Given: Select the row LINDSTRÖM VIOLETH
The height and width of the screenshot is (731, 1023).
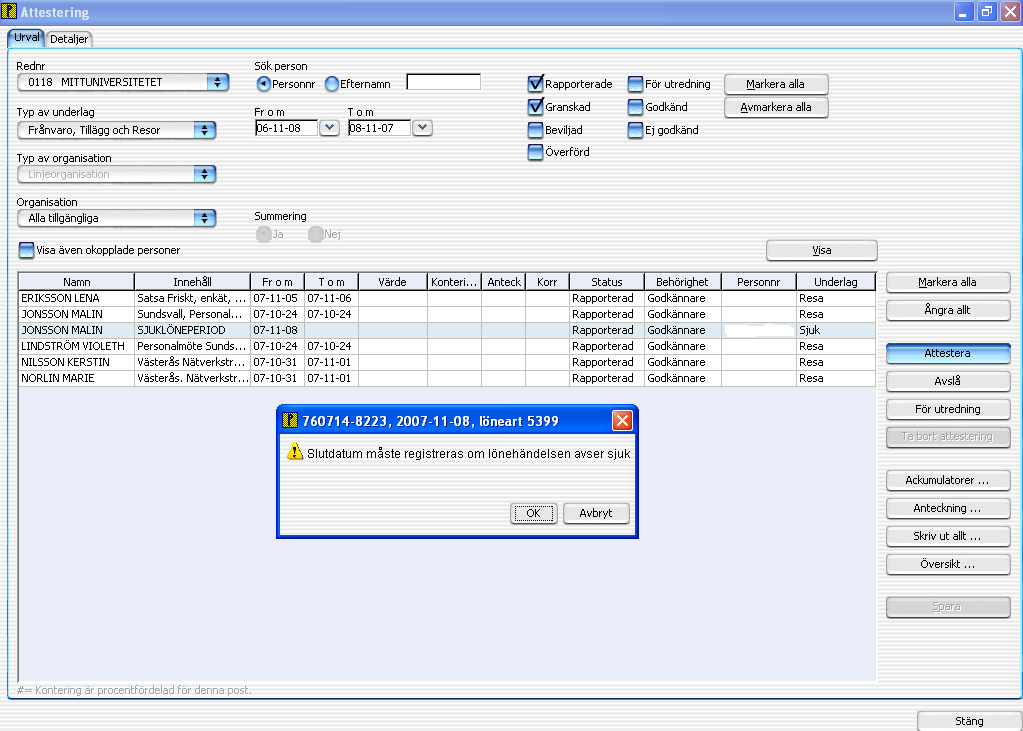Looking at the screenshot, I should 447,346.
